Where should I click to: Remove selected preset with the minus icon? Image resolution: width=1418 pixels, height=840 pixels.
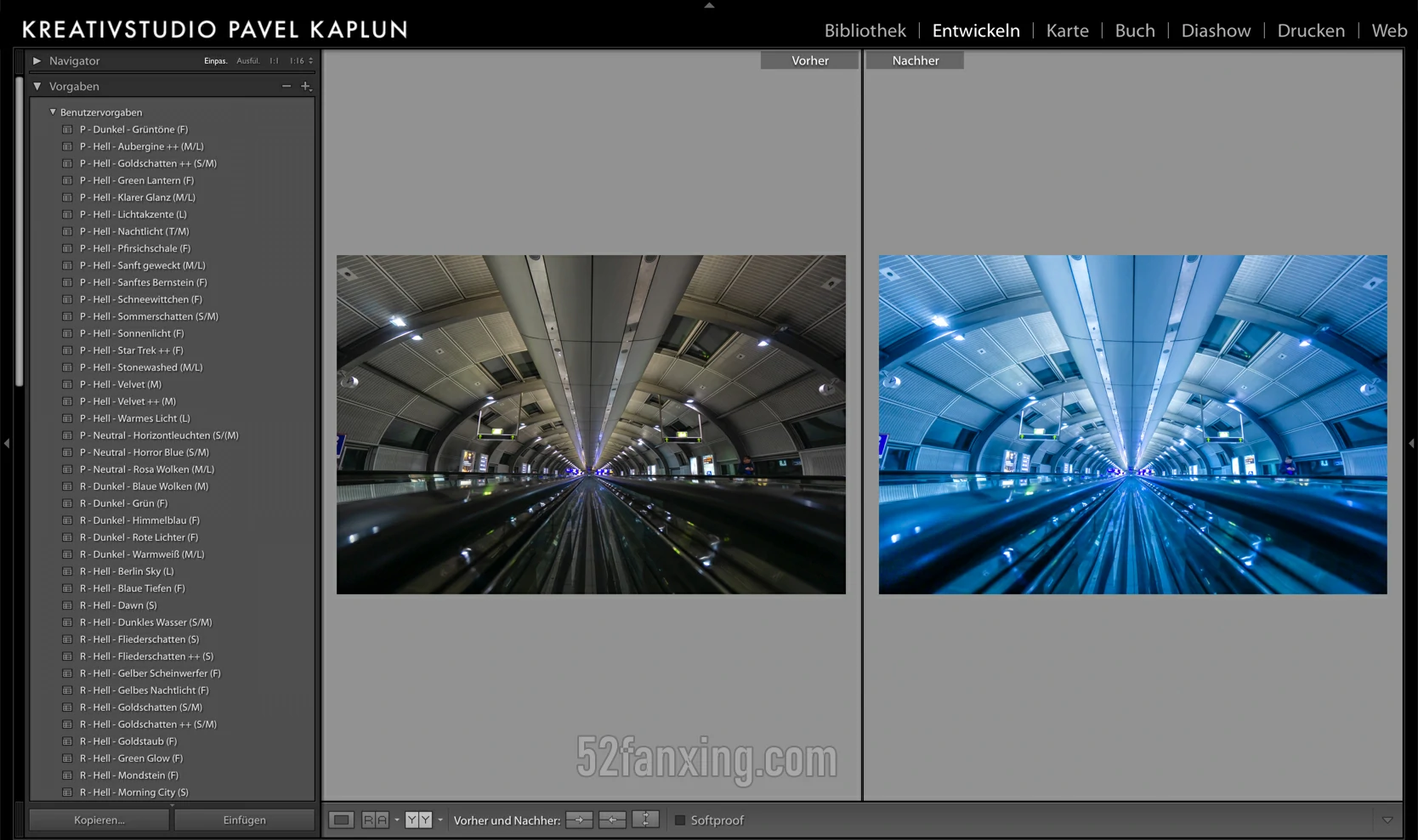pyautogui.click(x=286, y=86)
